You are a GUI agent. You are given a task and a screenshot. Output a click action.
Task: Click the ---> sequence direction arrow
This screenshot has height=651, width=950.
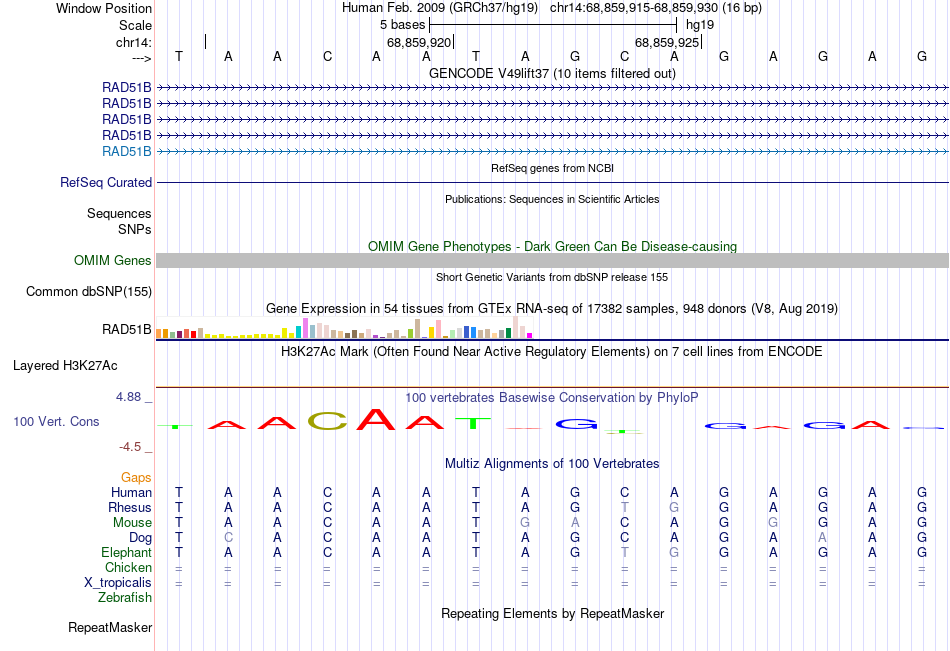(141, 58)
